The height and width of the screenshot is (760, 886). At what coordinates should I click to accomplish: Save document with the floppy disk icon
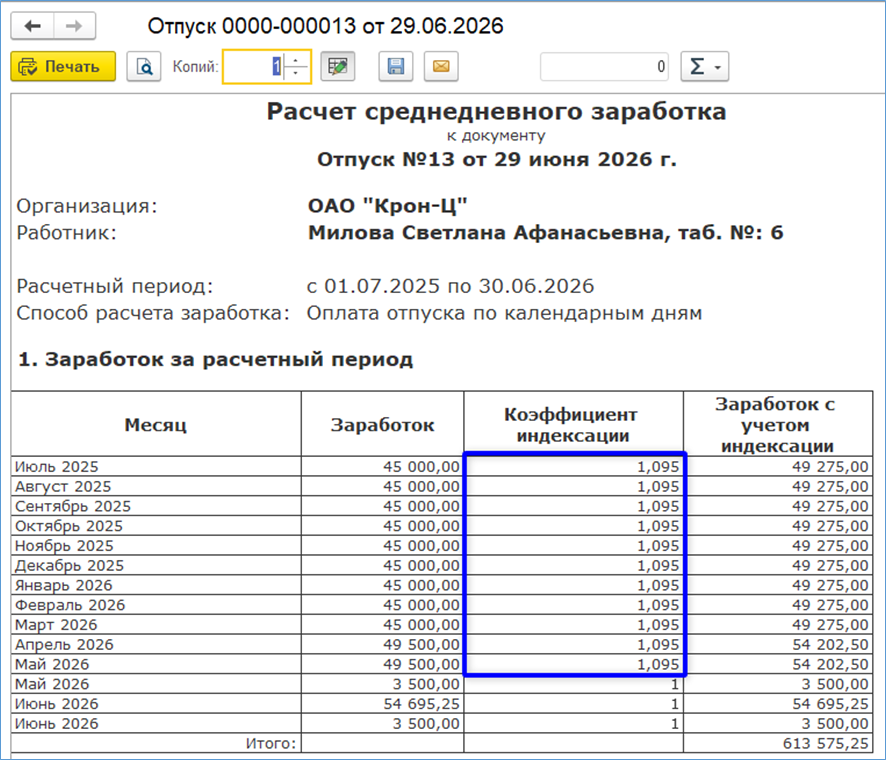(396, 67)
